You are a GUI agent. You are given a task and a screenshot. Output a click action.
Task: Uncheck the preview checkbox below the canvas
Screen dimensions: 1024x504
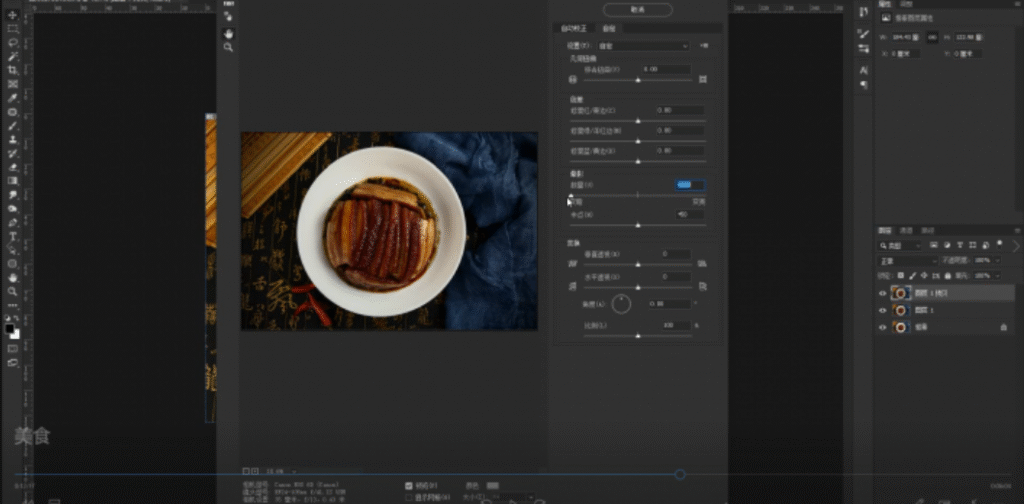coord(409,486)
